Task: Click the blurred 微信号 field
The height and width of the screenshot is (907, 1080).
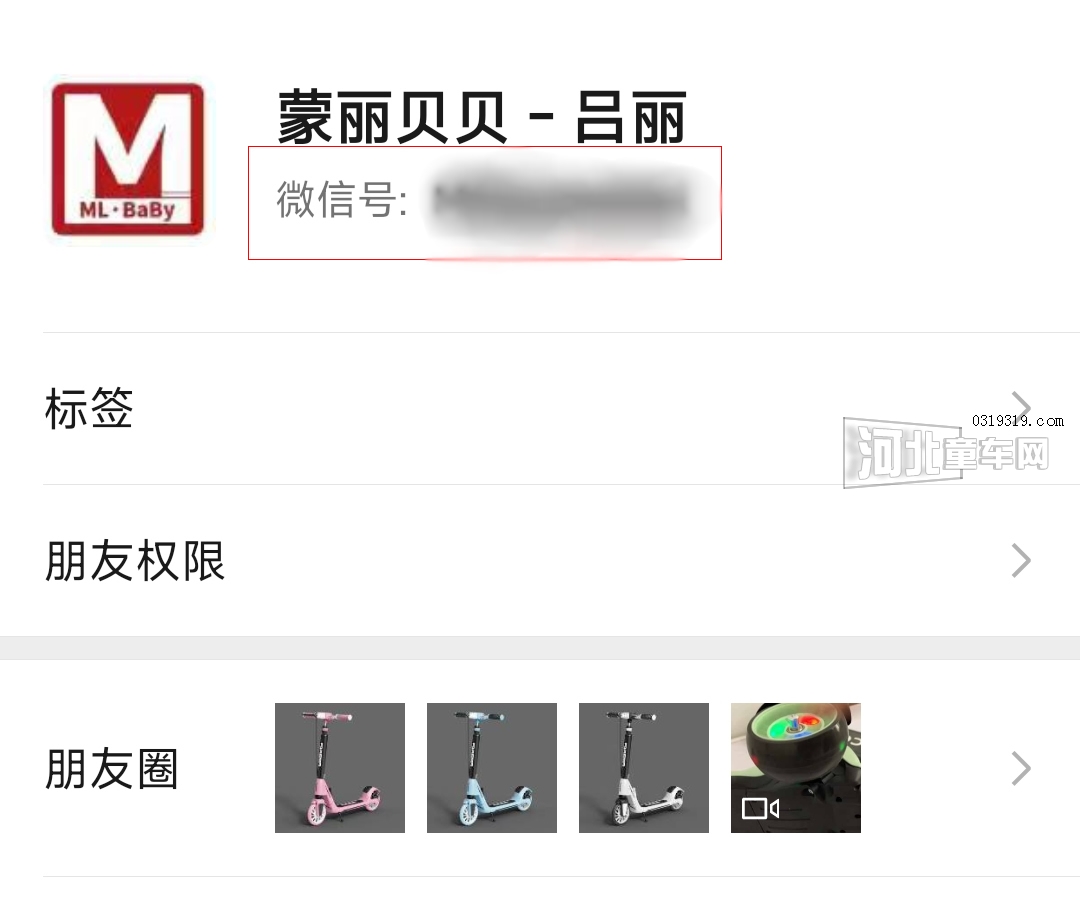Action: 559,201
